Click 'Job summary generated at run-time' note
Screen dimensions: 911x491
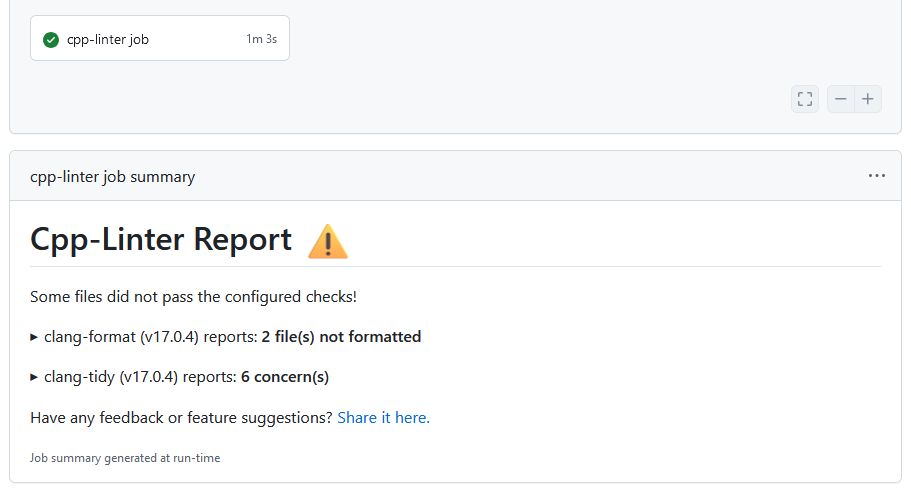[125, 458]
